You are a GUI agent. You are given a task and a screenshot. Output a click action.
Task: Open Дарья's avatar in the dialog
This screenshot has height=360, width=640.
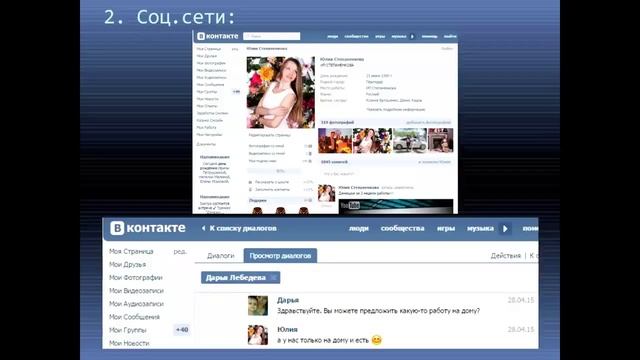pos(258,306)
